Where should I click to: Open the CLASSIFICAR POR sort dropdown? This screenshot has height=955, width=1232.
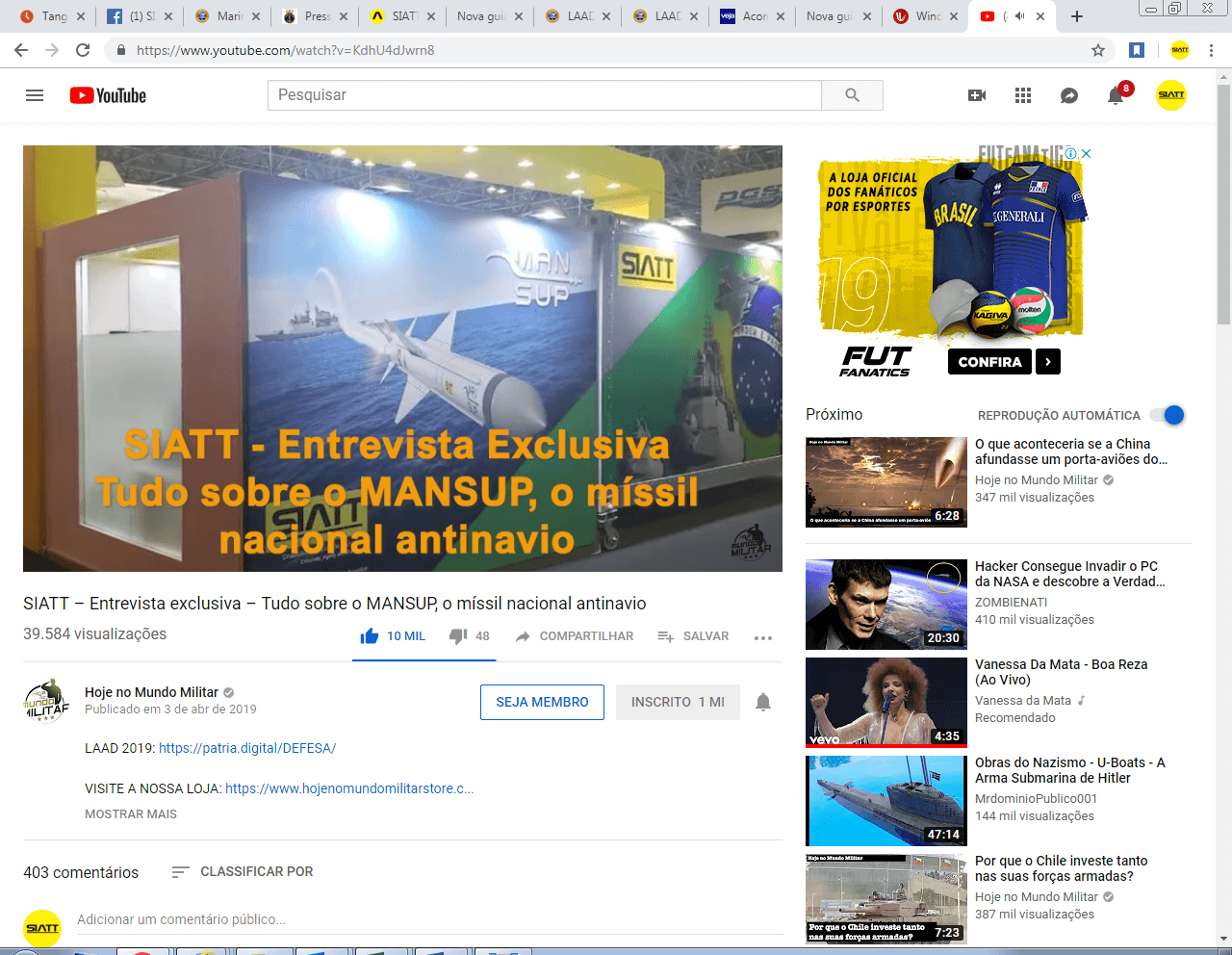[x=243, y=871]
